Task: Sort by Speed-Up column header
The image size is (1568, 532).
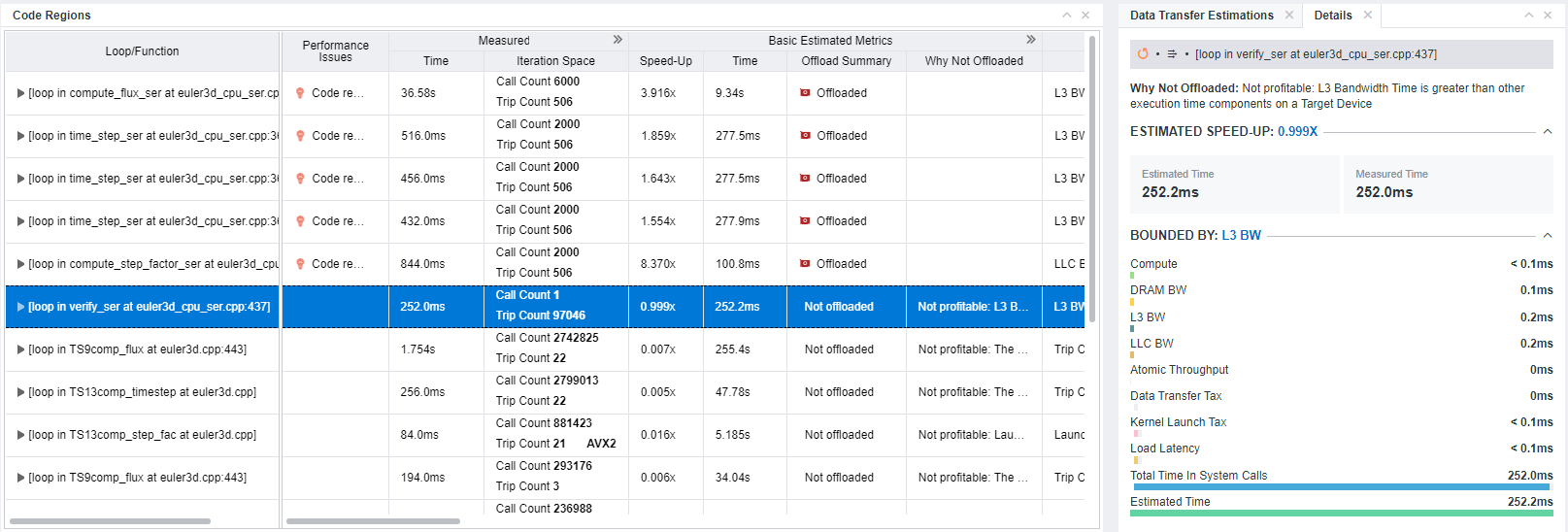Action: click(x=665, y=61)
